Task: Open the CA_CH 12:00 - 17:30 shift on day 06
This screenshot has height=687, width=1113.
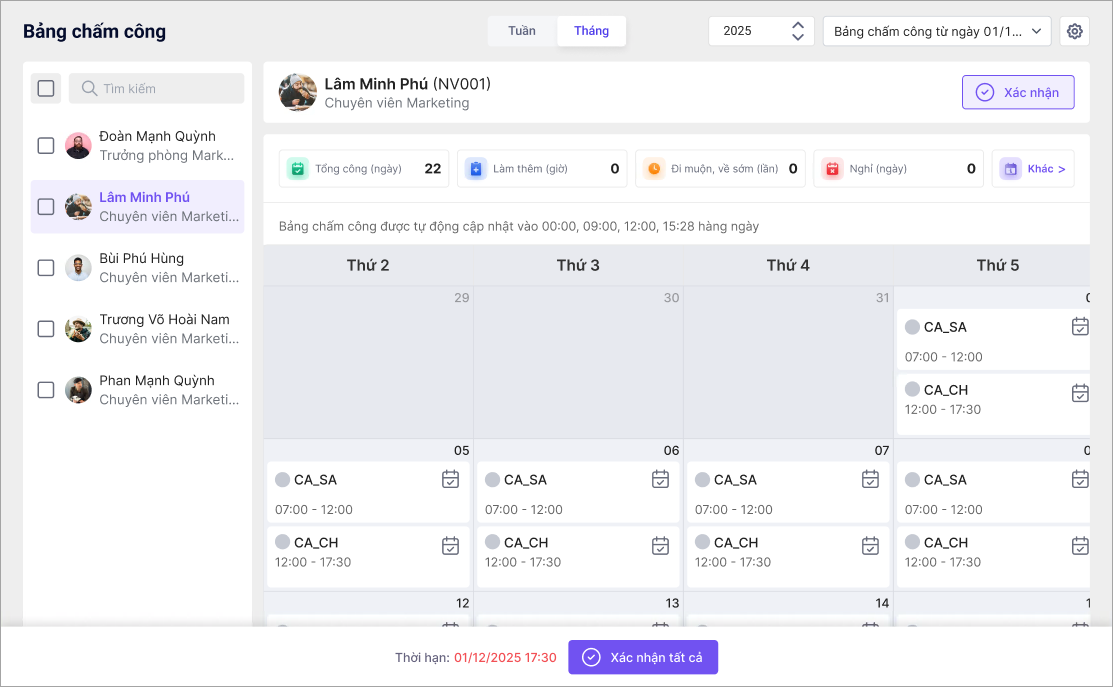Action: point(578,556)
